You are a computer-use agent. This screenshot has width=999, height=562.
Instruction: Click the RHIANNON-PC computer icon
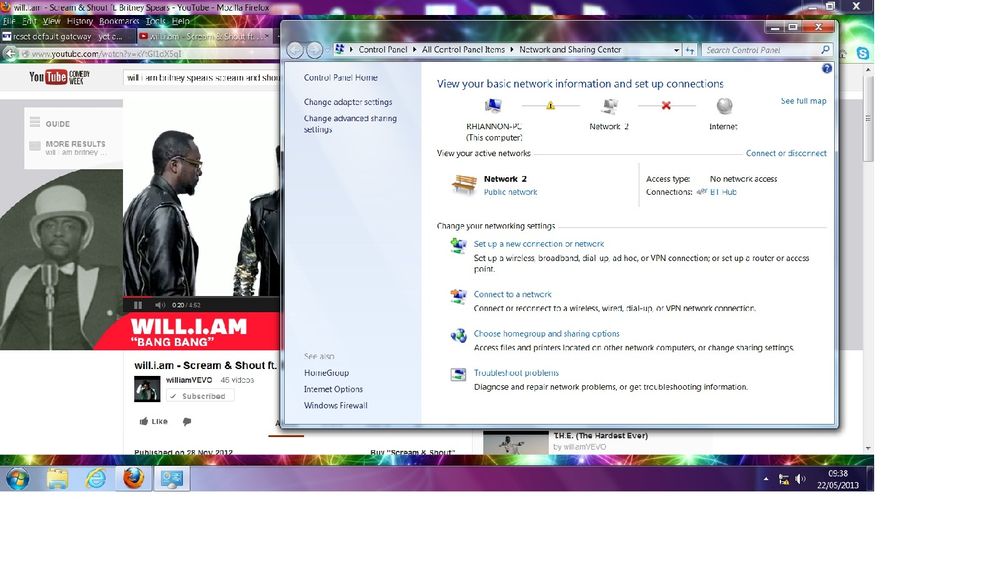coord(492,106)
